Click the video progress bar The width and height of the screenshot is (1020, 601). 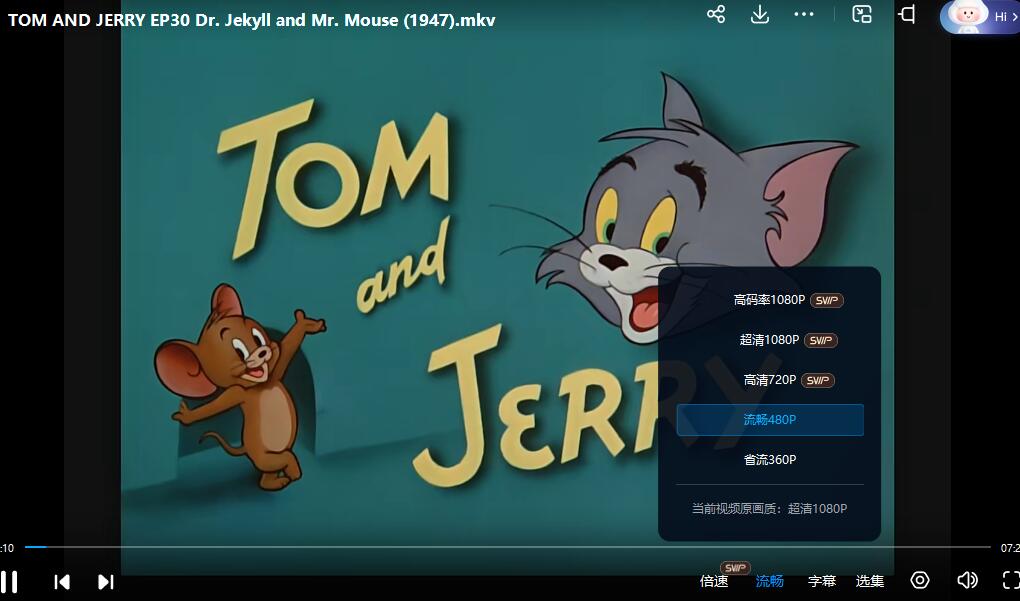point(507,547)
